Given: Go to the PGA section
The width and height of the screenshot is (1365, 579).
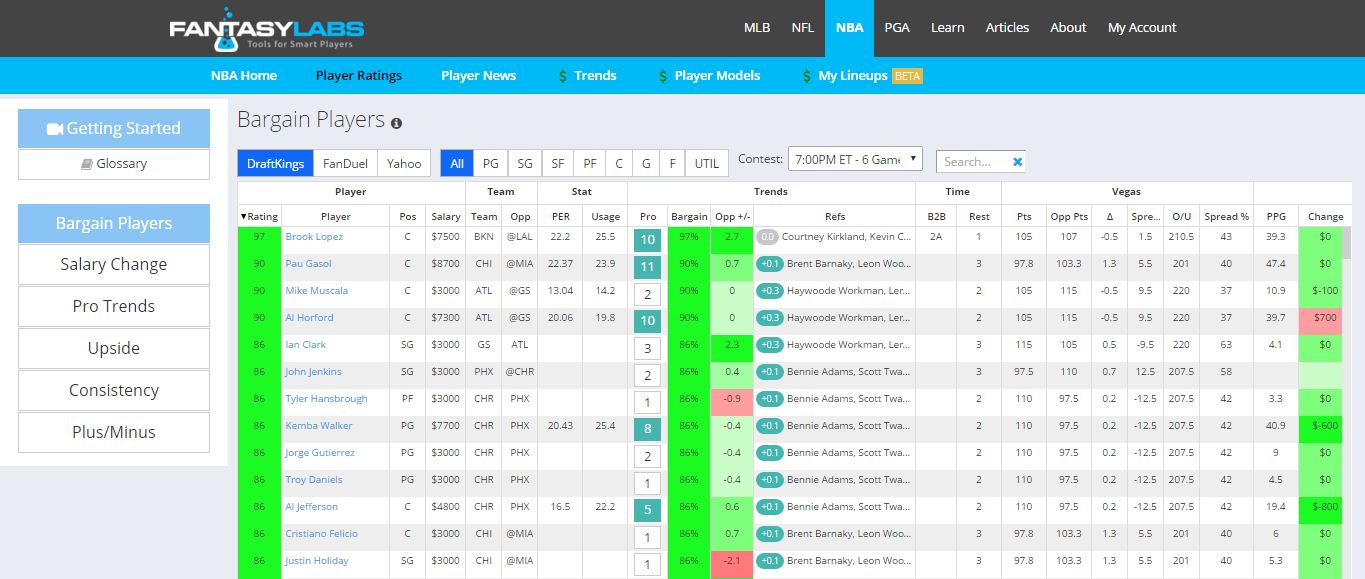Looking at the screenshot, I should click(x=897, y=28).
